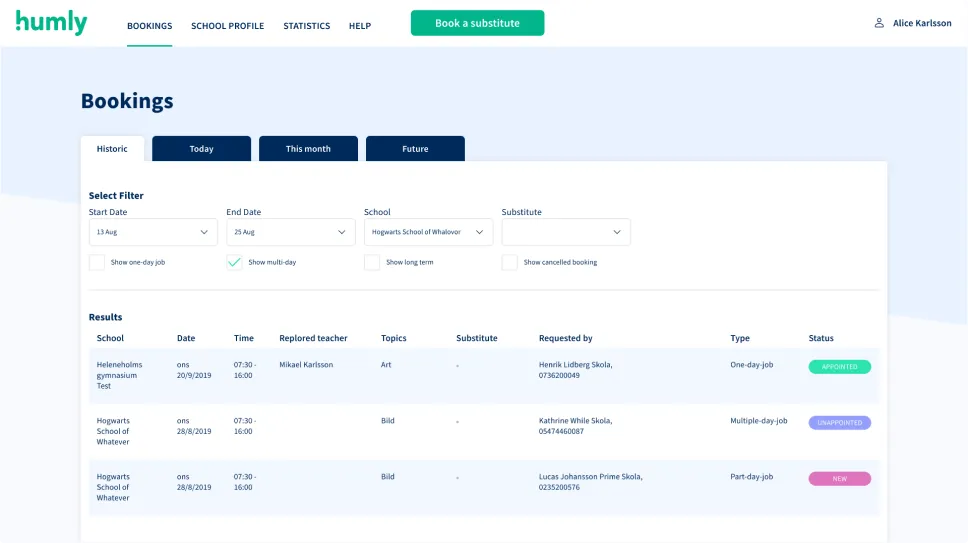Click the purple UNAPPOINTED status badge

click(x=839, y=423)
